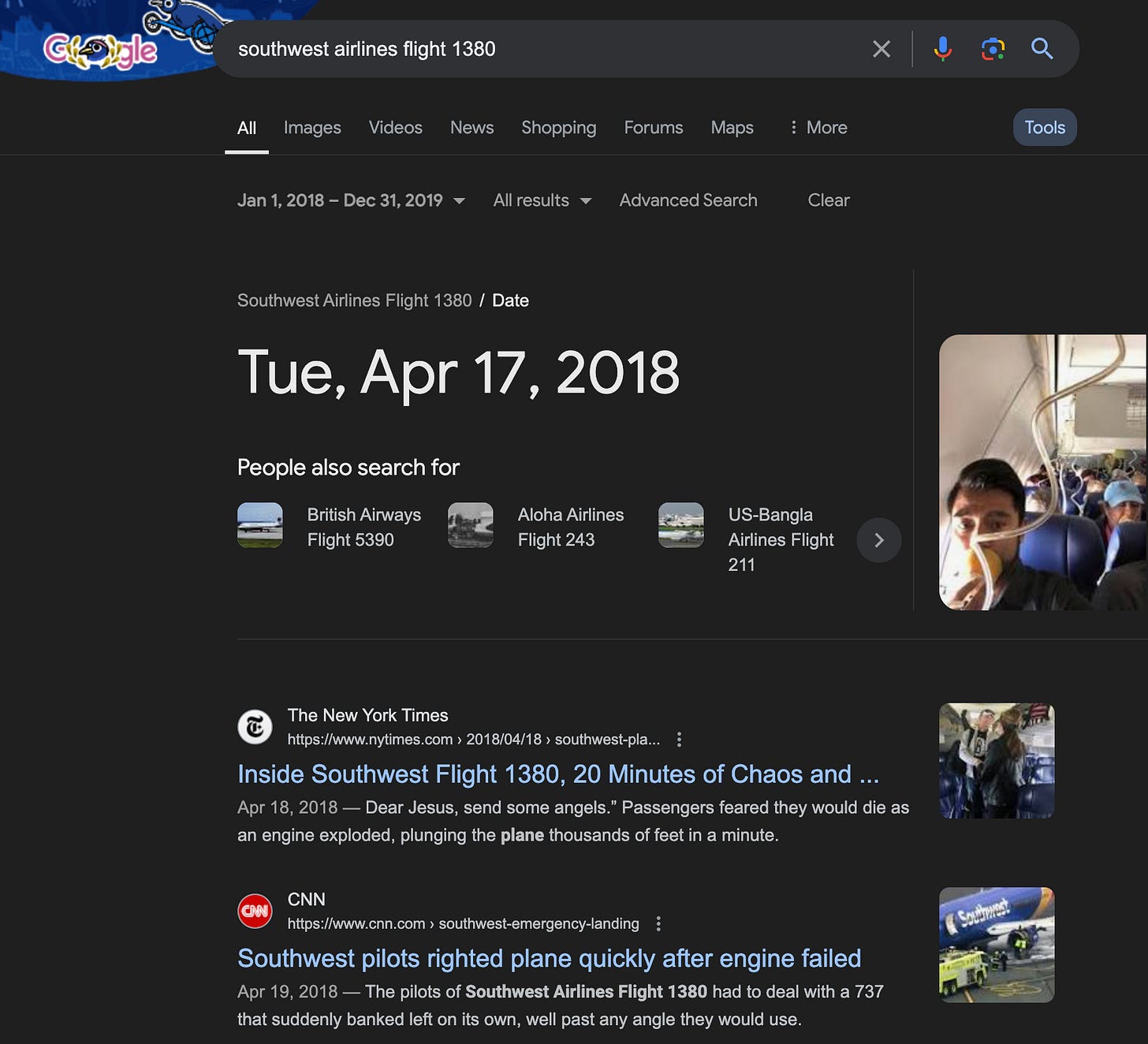Open Google Lens image search icon

(993, 49)
